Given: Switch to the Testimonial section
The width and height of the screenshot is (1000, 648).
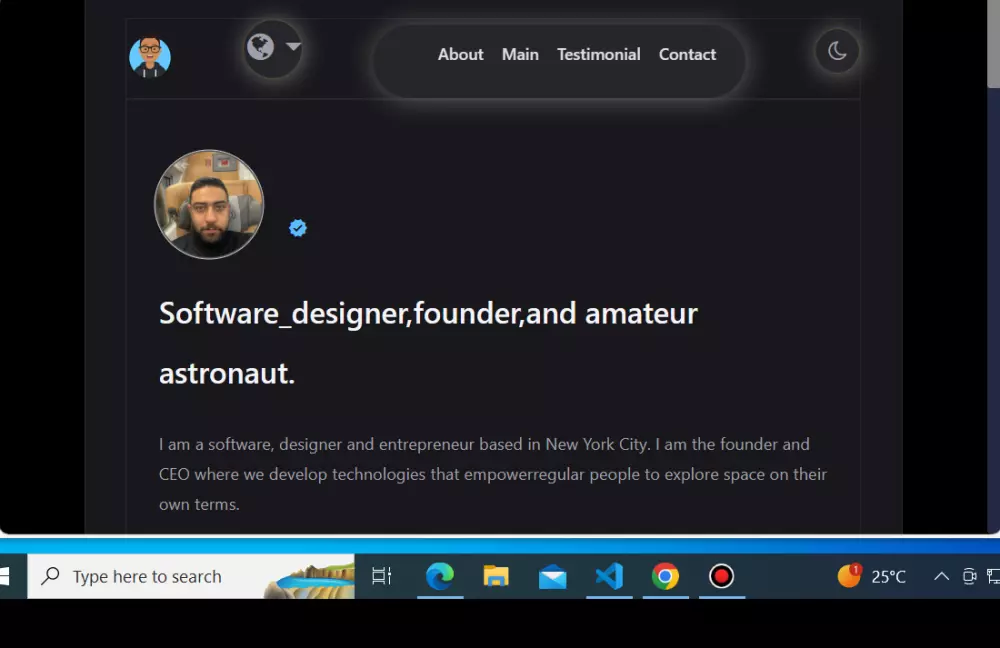Looking at the screenshot, I should click(x=598, y=54).
